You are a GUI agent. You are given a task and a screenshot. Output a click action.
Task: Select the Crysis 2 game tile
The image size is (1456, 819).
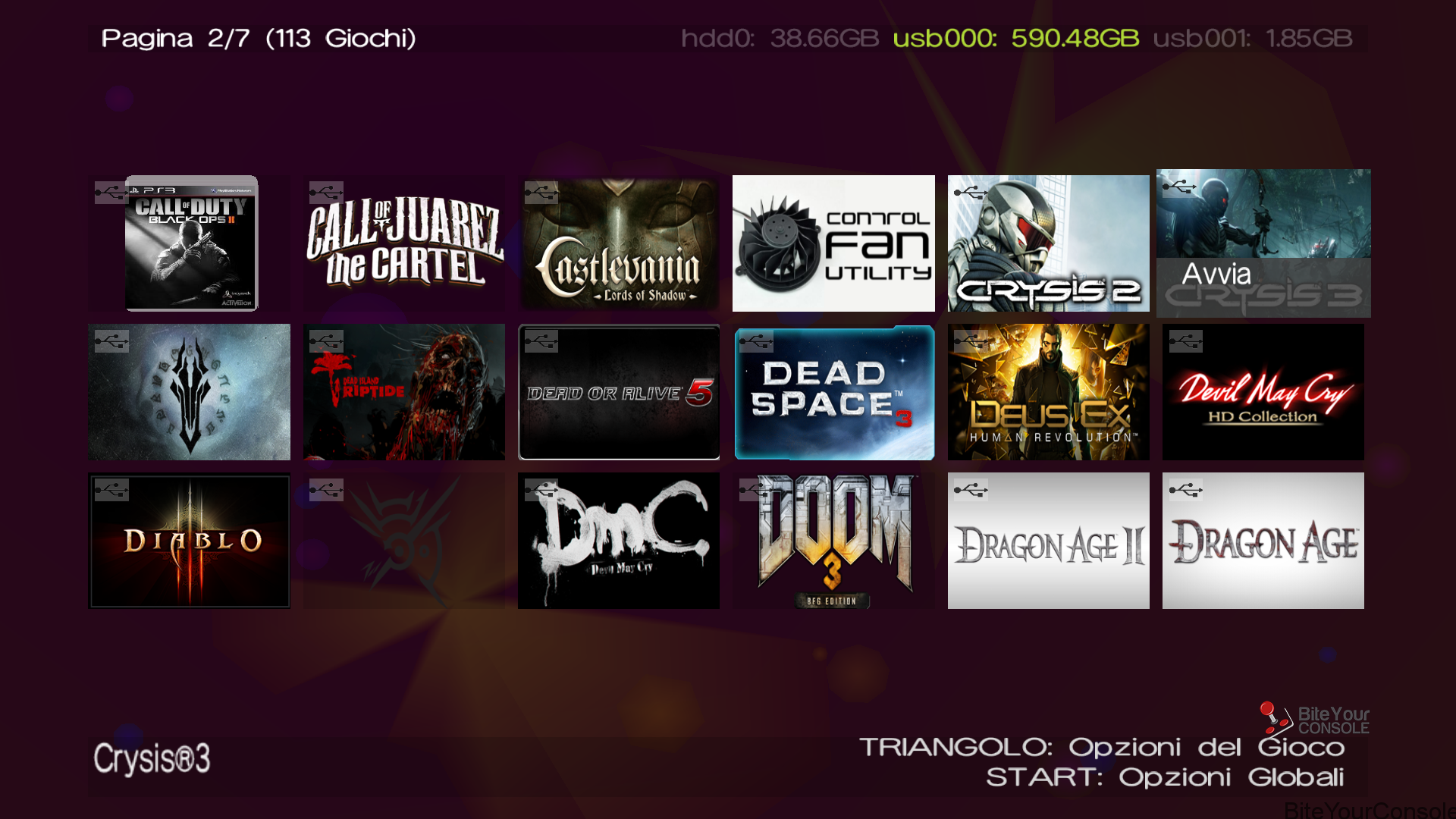[1049, 243]
